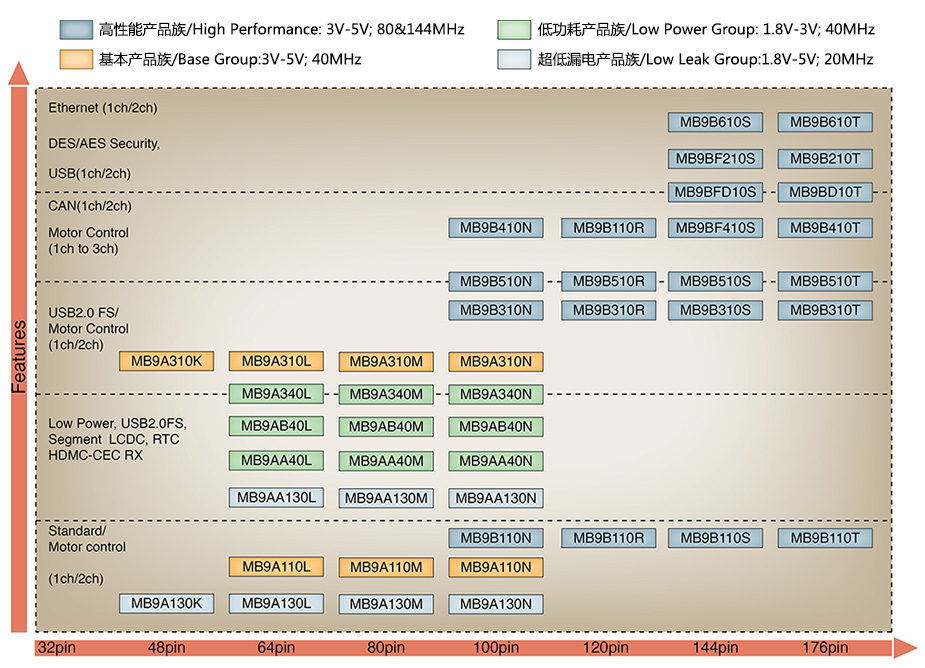This screenshot has height=668, width=925.
Task: Select the MB9AA40N product box
Action: 496,461
